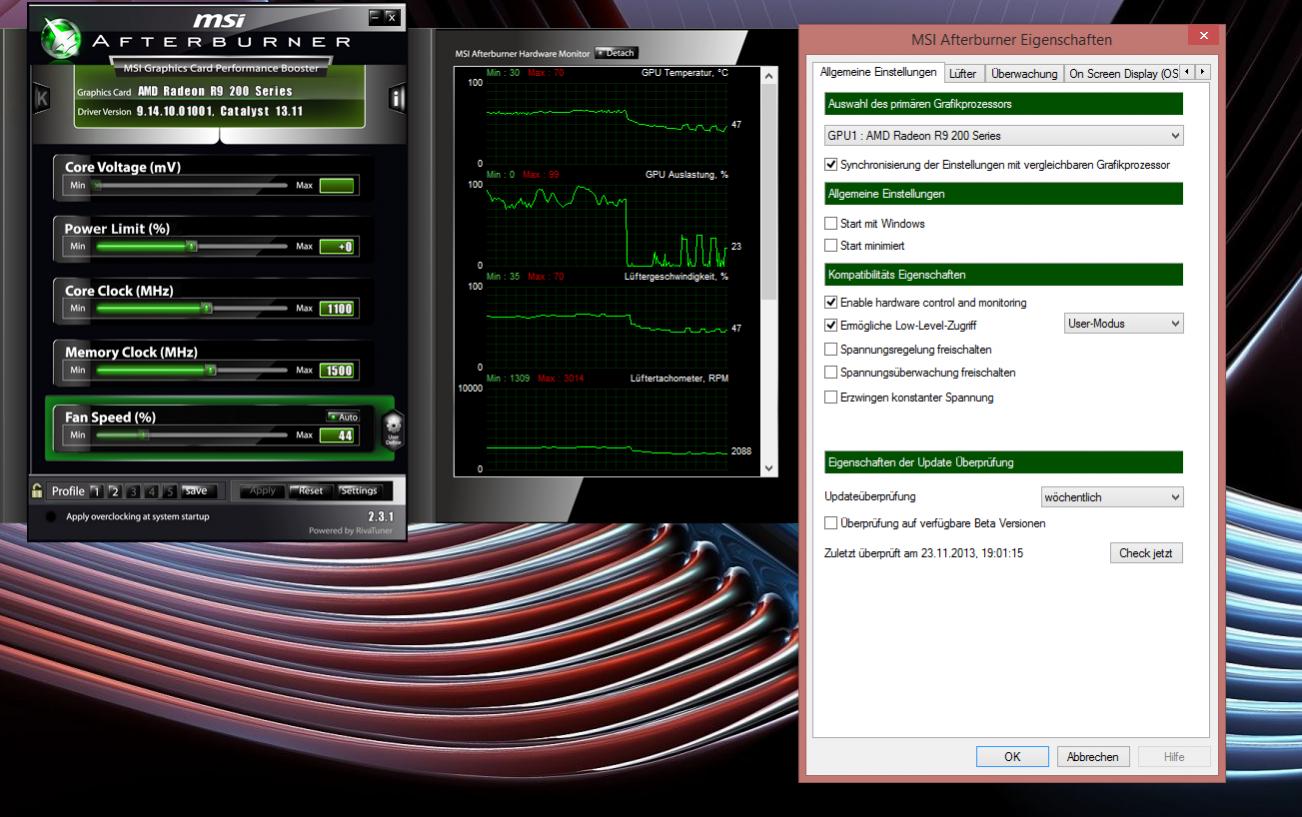Screen dimensions: 1302x817
Task: Click the User Define fan icon
Action: coord(393,429)
